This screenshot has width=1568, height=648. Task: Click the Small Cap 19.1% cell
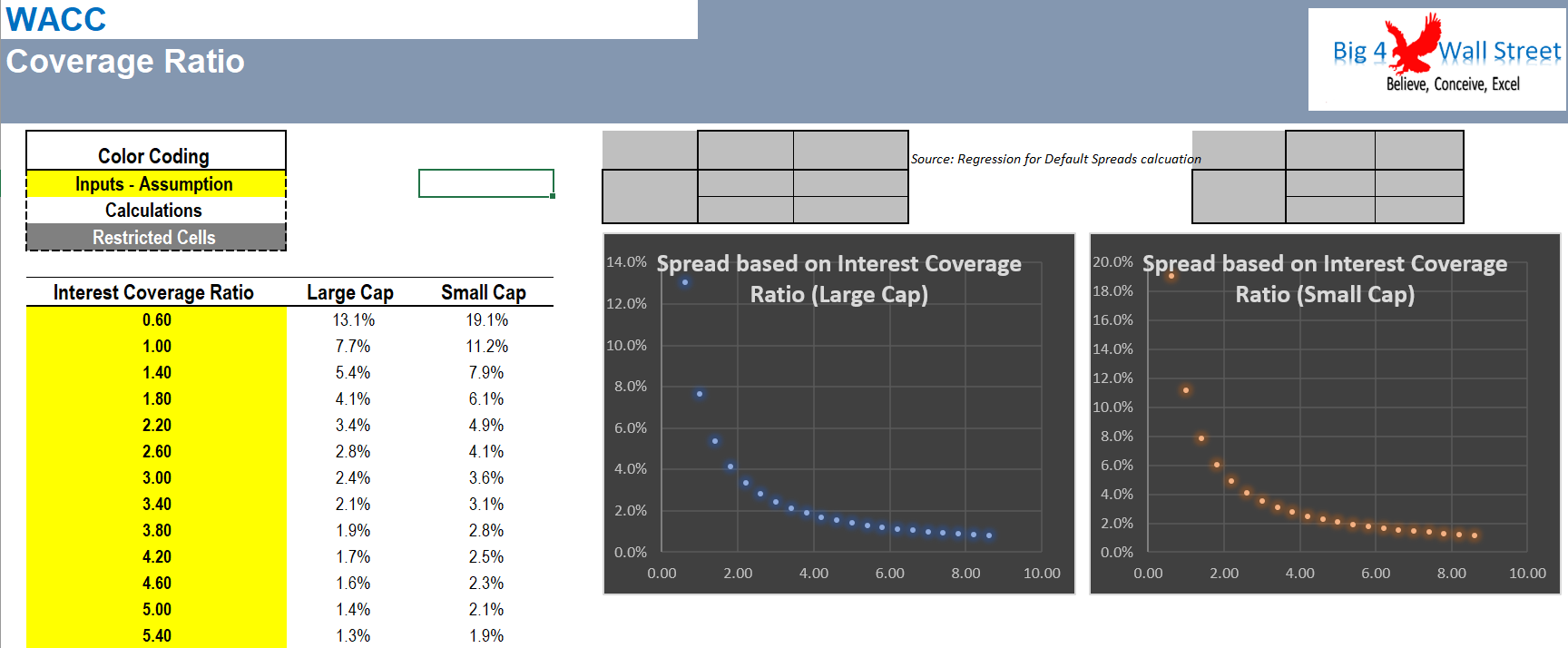486,319
